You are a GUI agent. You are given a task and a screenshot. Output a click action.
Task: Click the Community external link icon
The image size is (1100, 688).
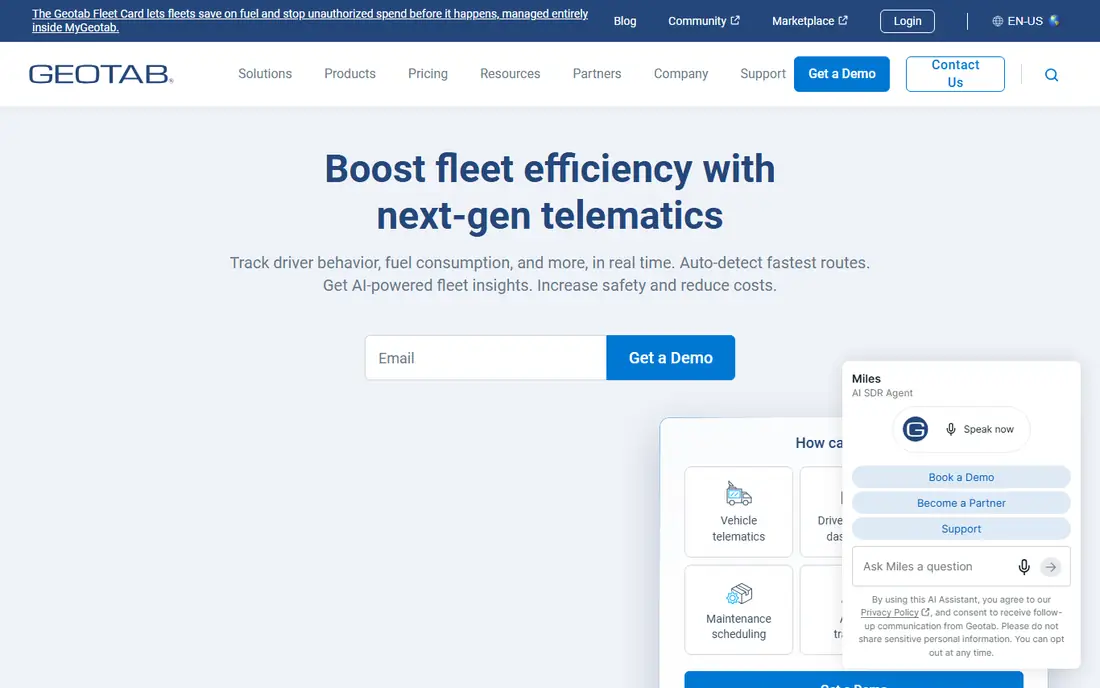(735, 20)
